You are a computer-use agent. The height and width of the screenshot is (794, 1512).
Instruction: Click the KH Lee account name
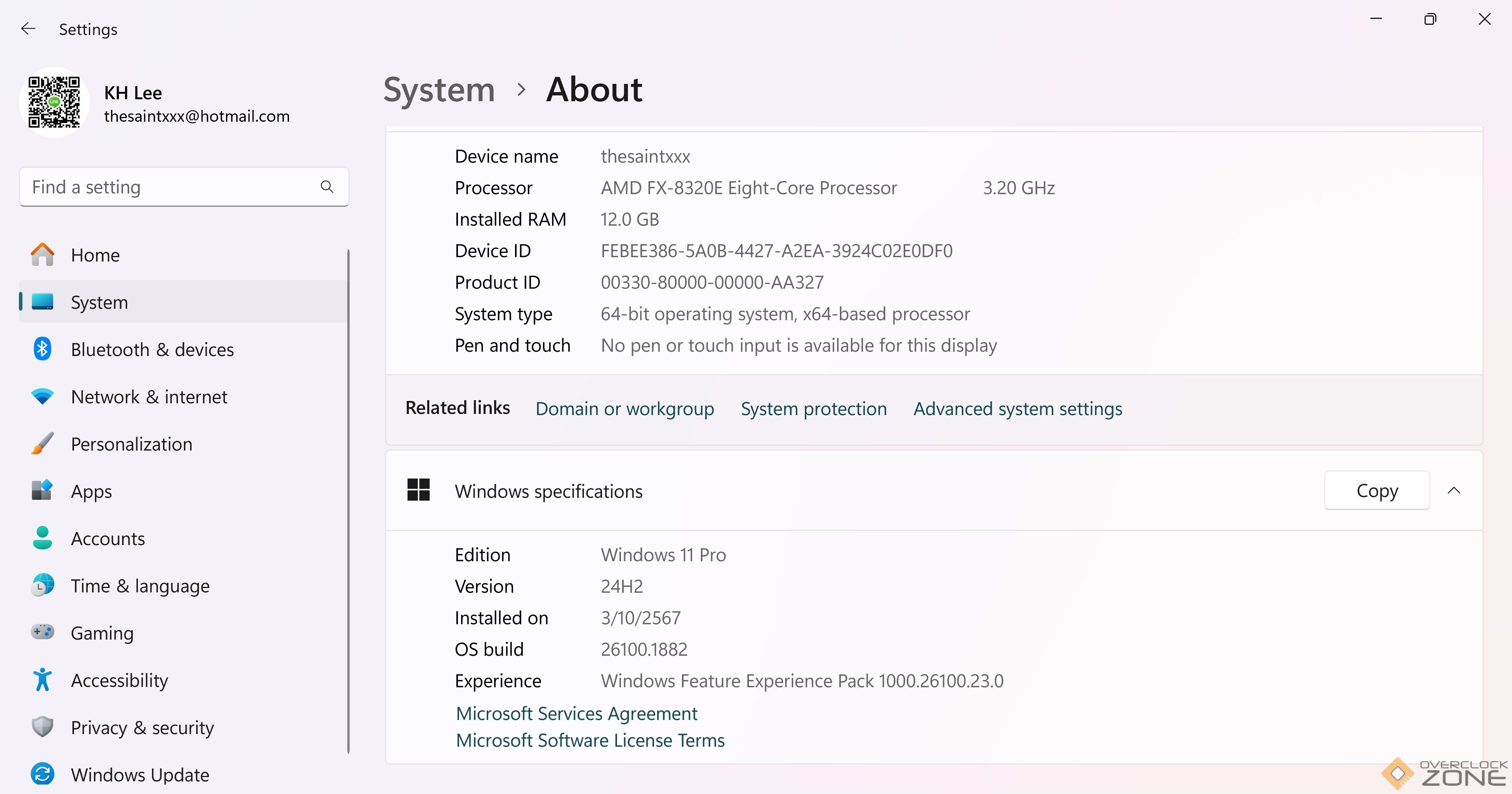(x=133, y=93)
